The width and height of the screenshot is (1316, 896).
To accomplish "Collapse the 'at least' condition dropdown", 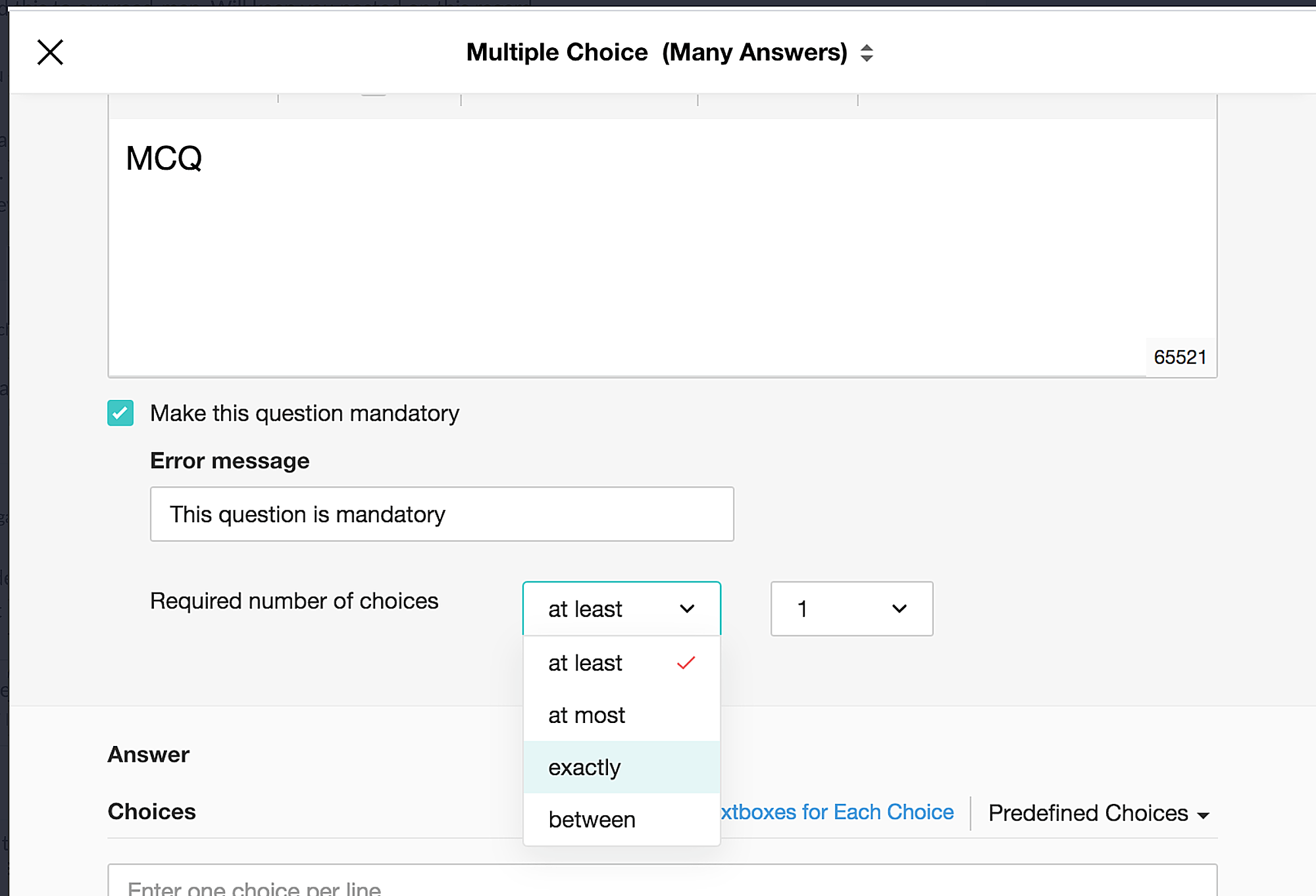I will click(x=620, y=609).
